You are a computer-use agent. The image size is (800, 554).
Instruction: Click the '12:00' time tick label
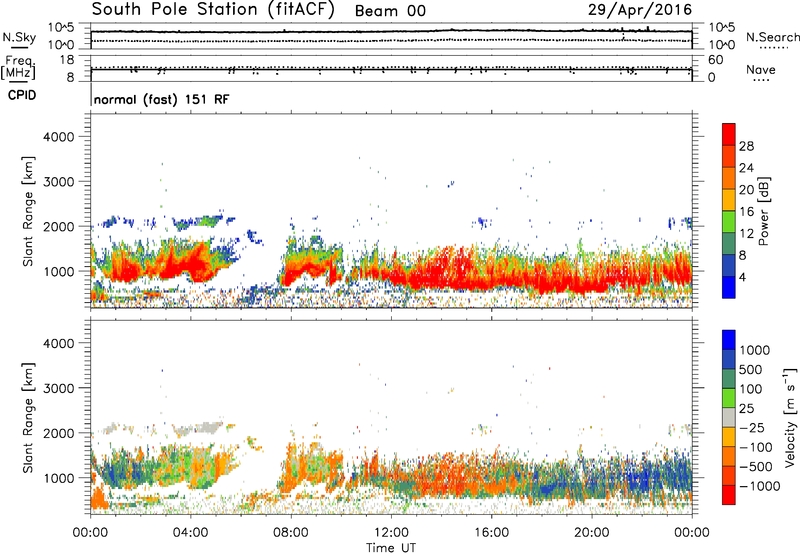(391, 533)
